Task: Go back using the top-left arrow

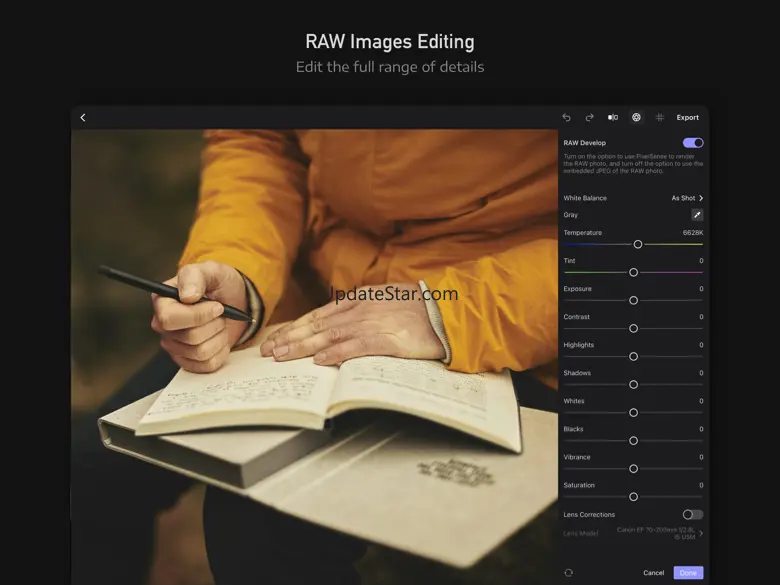Action: [83, 118]
